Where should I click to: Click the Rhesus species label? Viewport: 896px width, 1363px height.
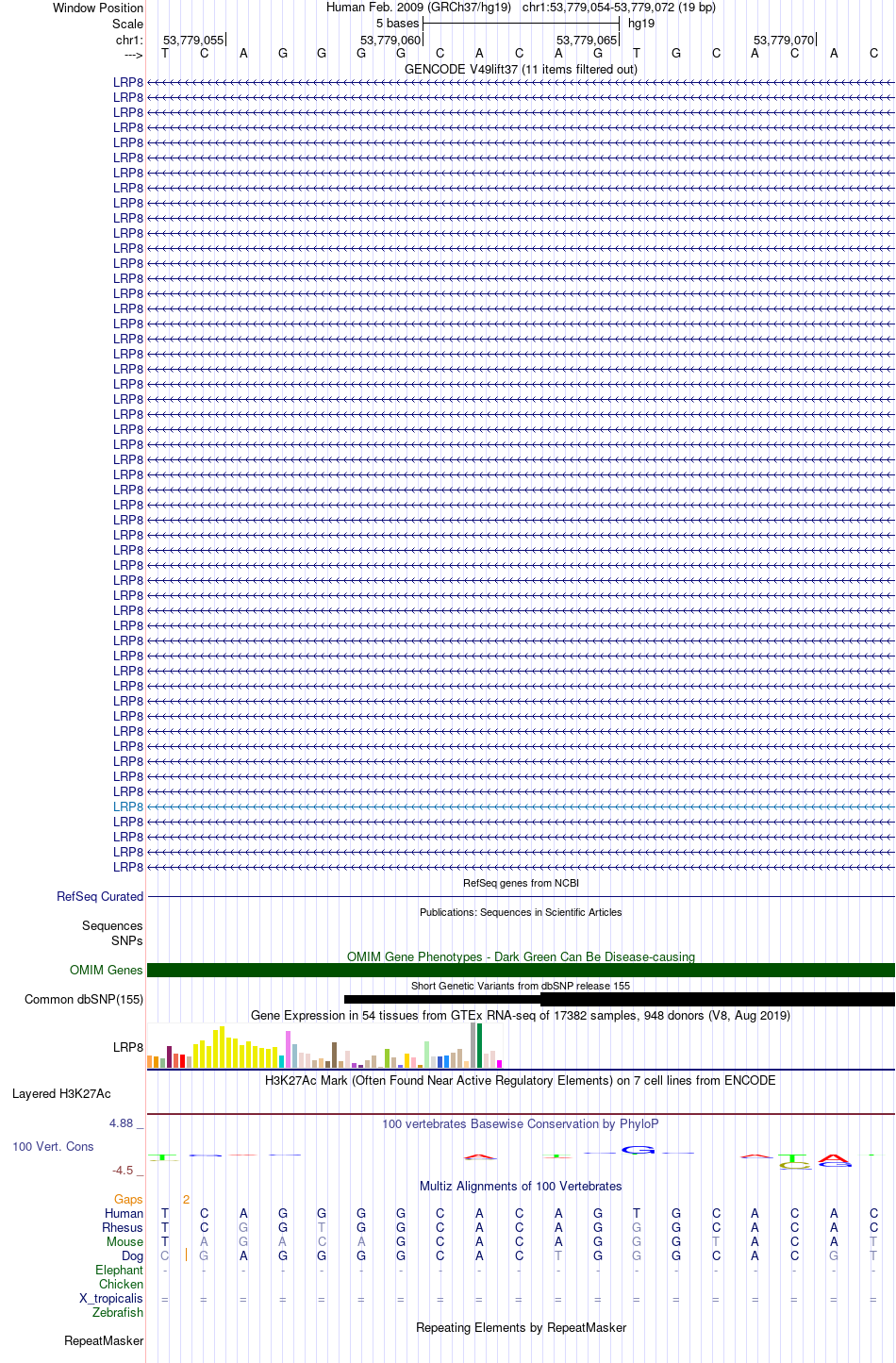click(x=123, y=1228)
